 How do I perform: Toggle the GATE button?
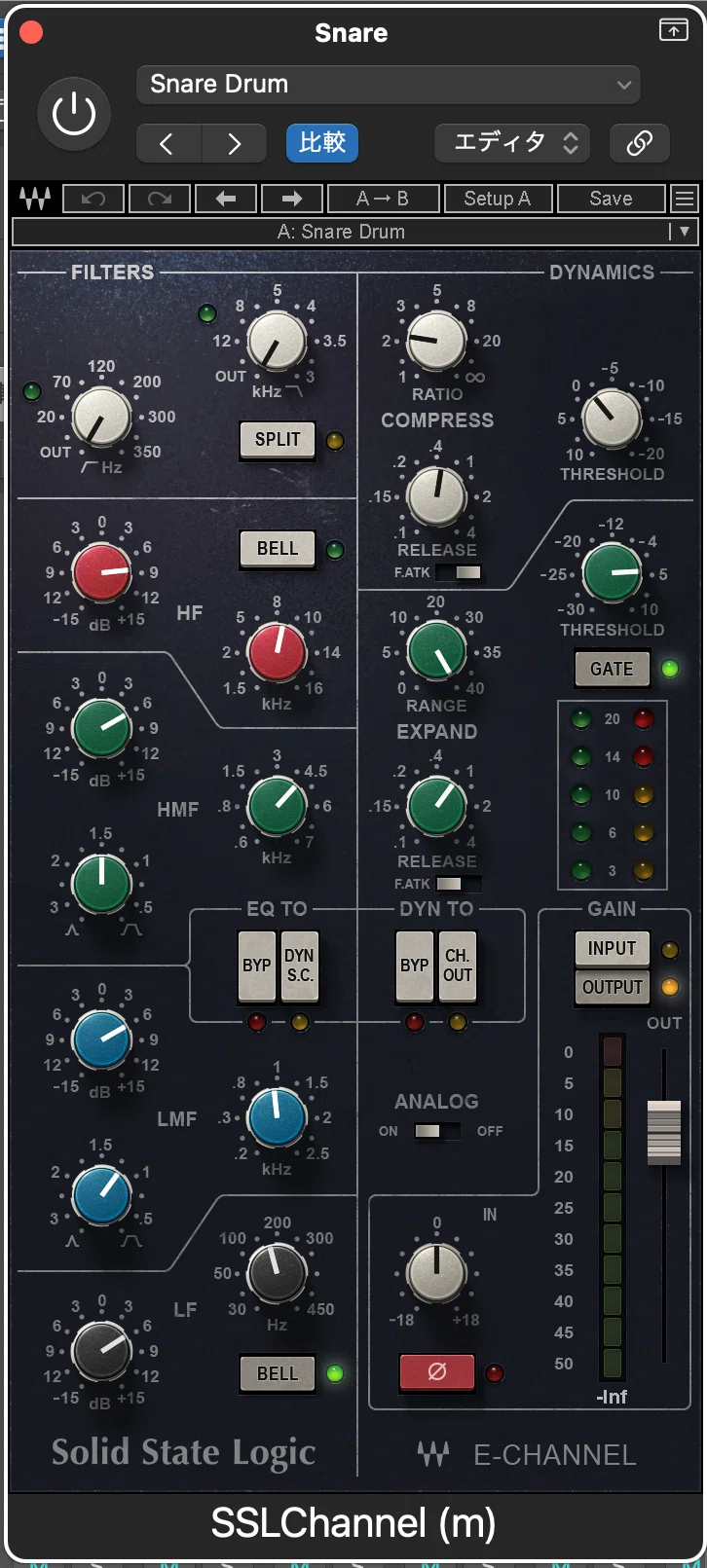(612, 669)
